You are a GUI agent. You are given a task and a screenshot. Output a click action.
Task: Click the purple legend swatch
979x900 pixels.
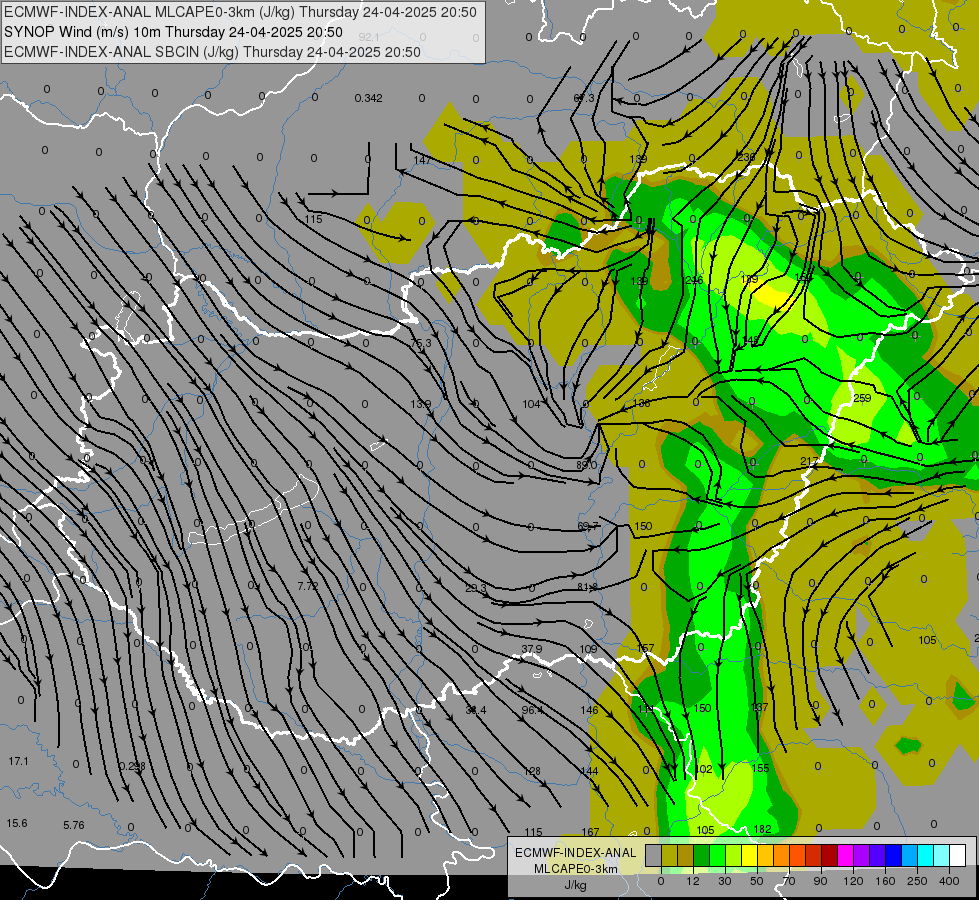(x=862, y=855)
